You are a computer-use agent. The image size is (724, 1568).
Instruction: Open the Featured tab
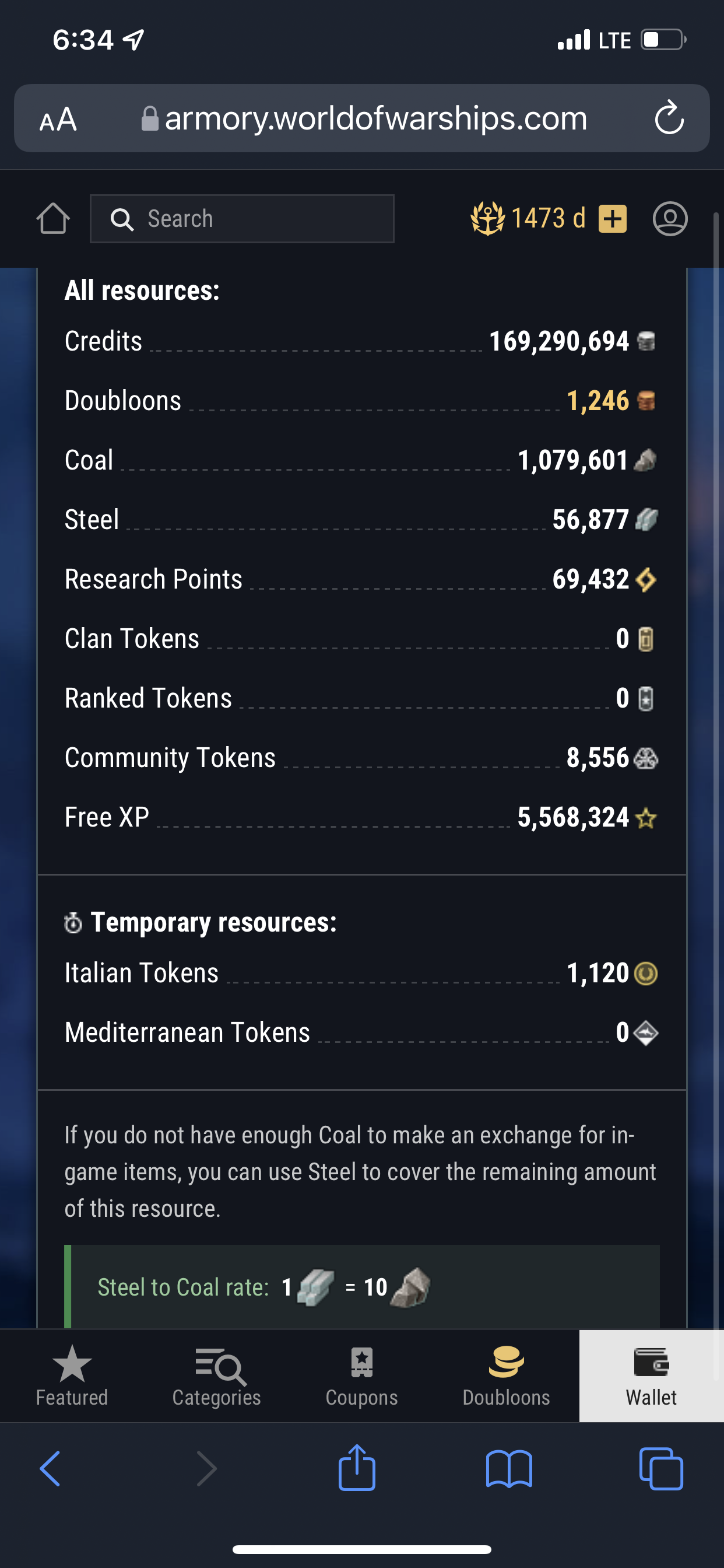click(72, 1375)
